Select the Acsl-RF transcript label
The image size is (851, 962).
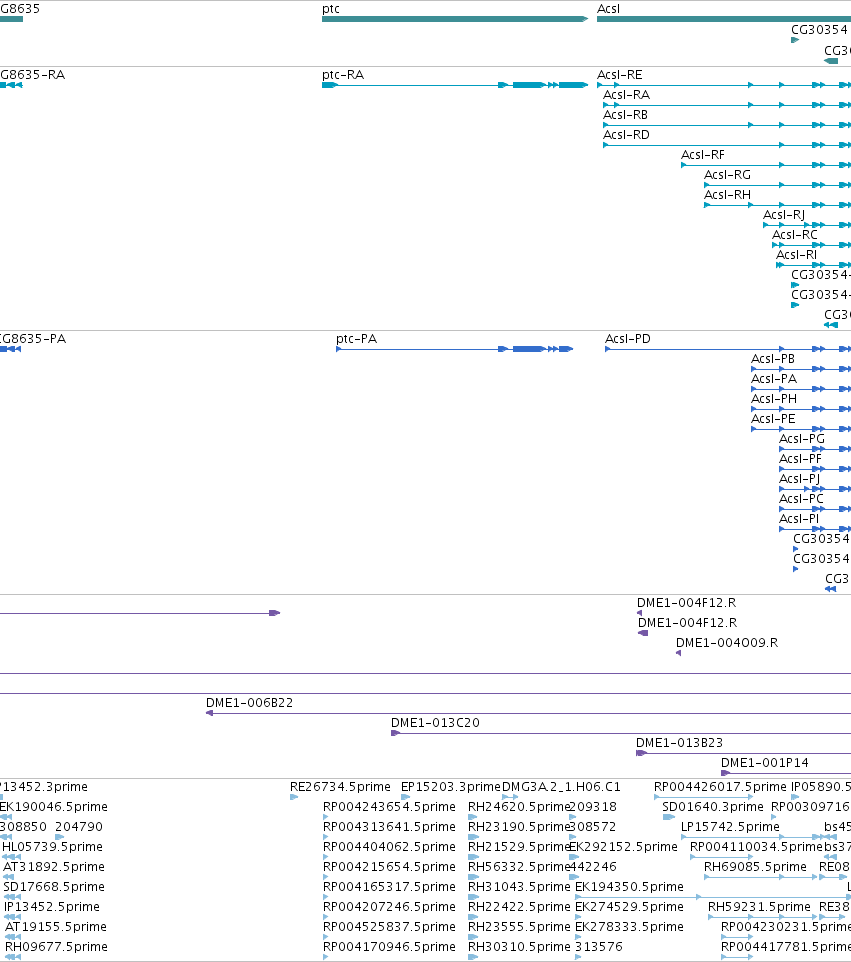tap(703, 155)
